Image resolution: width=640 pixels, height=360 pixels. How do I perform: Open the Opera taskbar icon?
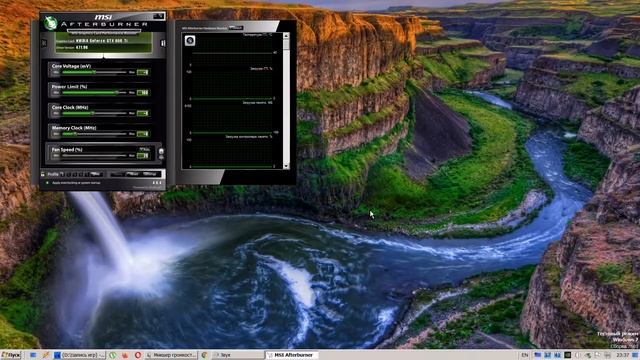(138, 355)
